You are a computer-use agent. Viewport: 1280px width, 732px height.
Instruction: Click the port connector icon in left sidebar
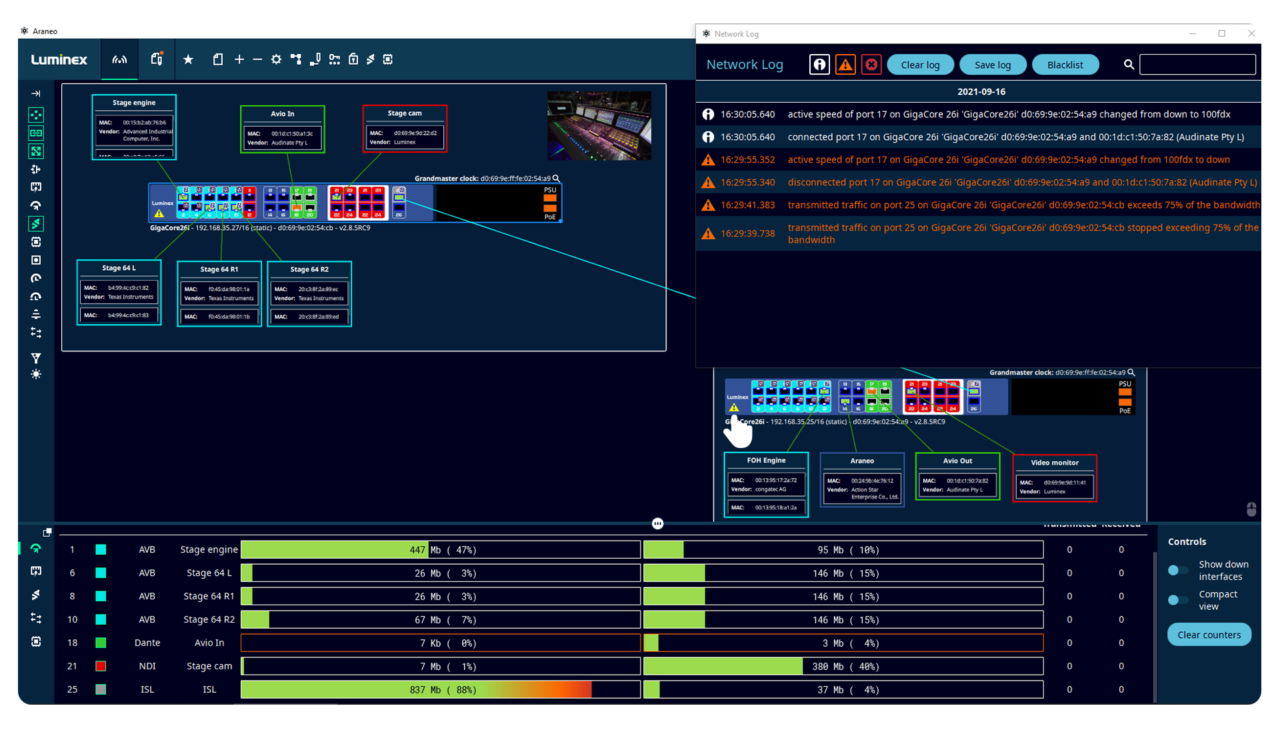tap(36, 187)
